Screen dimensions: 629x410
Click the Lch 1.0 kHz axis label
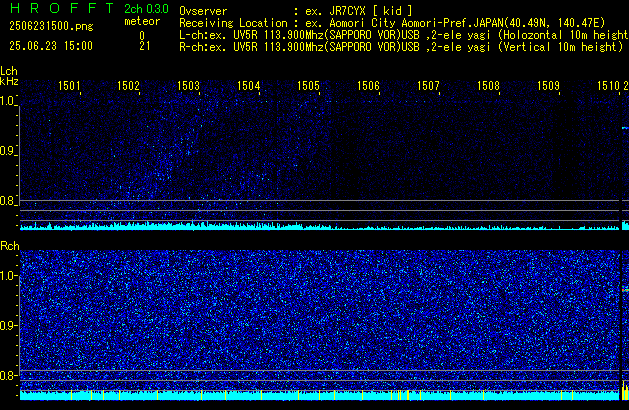point(7,101)
